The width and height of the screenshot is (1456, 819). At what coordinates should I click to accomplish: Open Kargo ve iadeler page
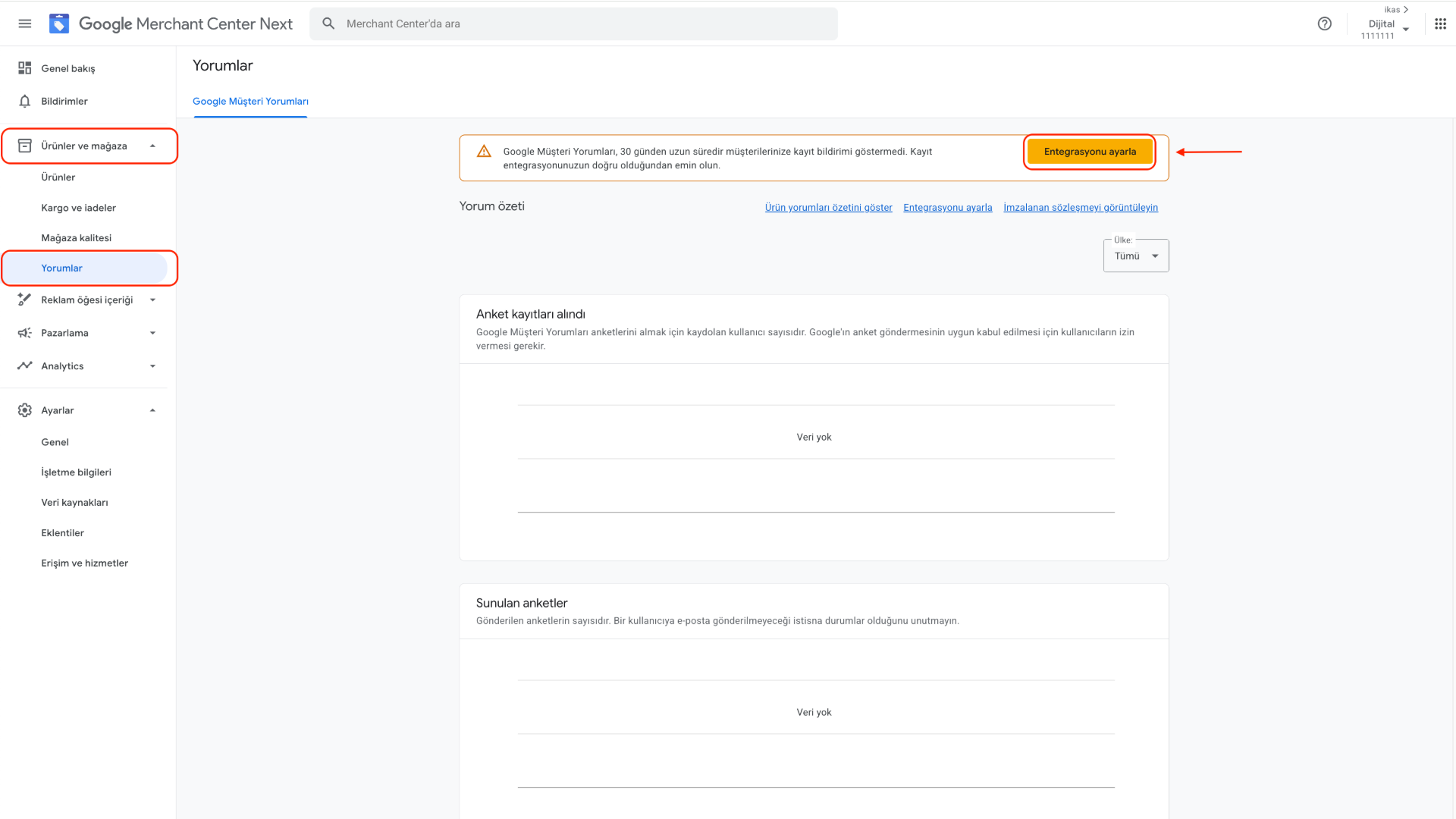[79, 207]
